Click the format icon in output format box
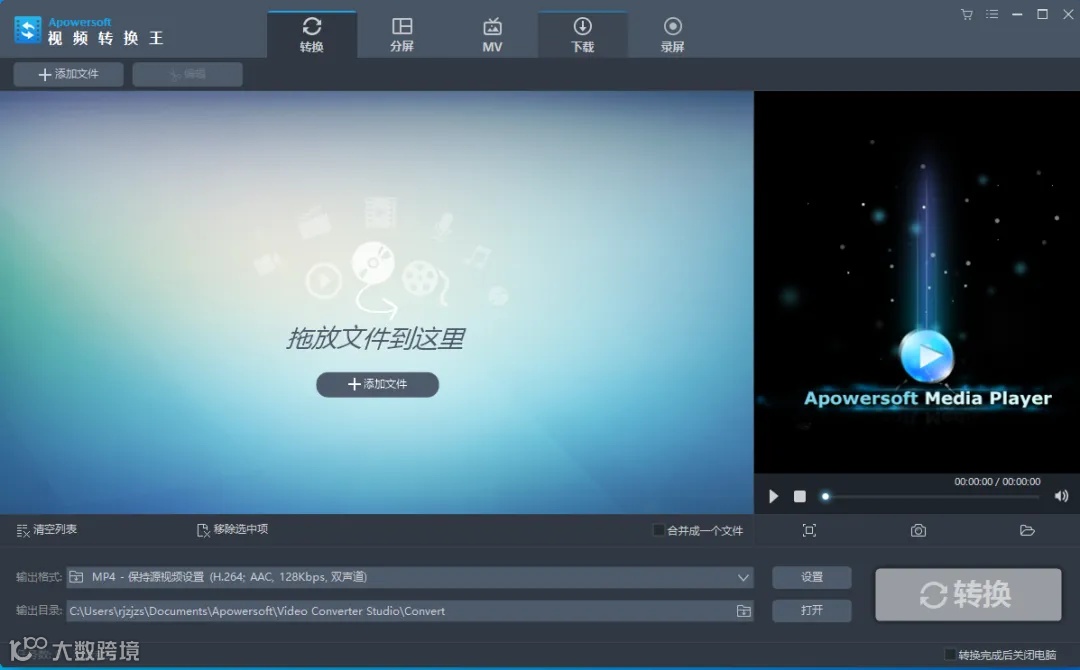Image resolution: width=1080 pixels, height=670 pixels. (76, 577)
